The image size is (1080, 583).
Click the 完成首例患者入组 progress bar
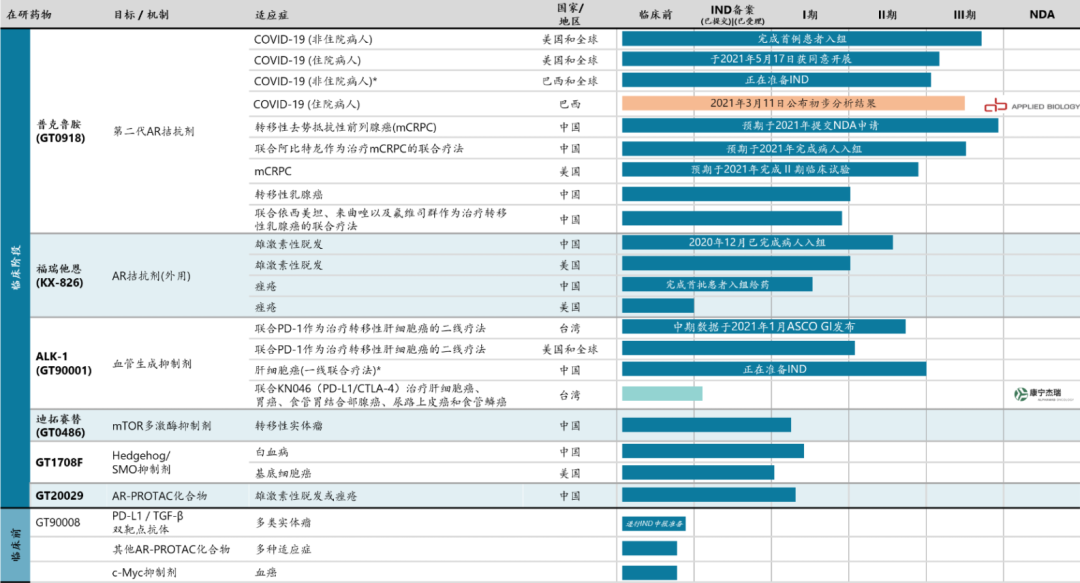click(802, 39)
